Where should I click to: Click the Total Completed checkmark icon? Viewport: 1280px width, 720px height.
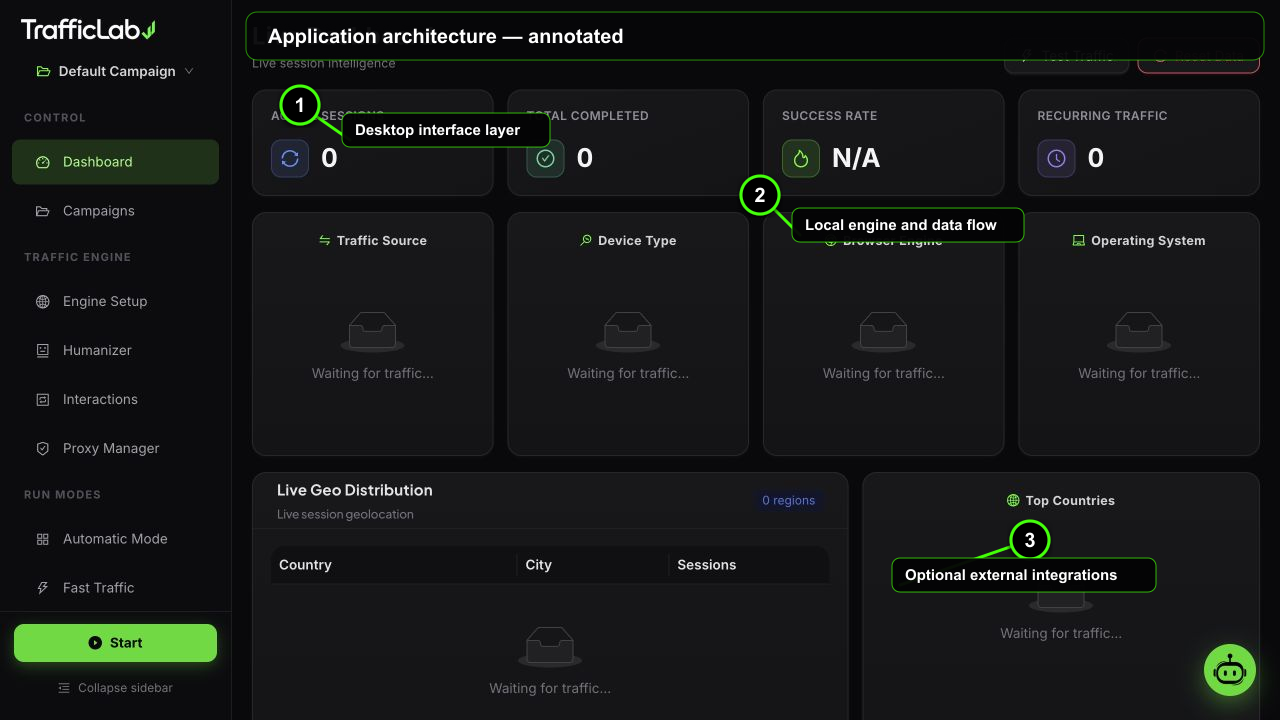click(545, 158)
